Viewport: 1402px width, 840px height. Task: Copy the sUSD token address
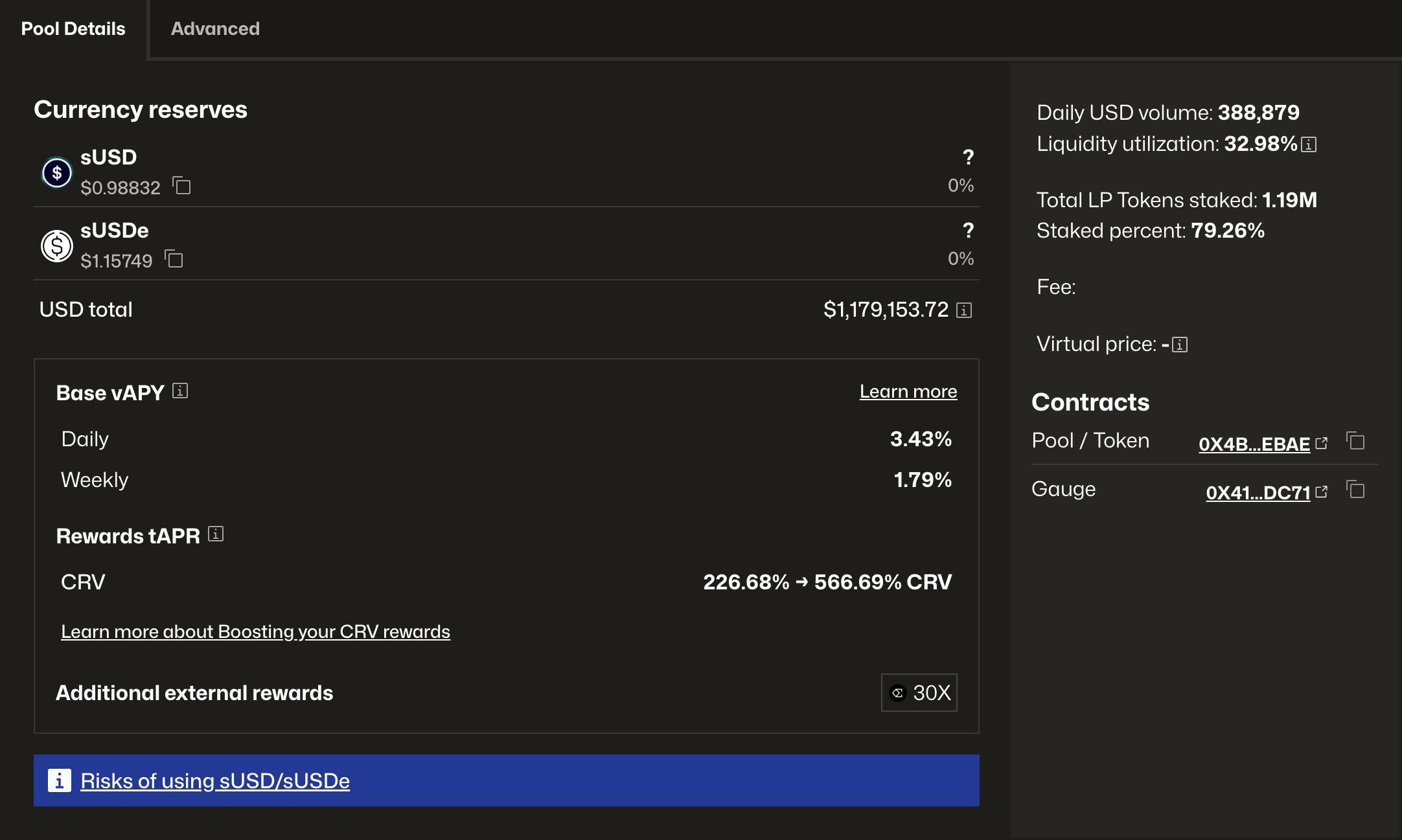182,187
